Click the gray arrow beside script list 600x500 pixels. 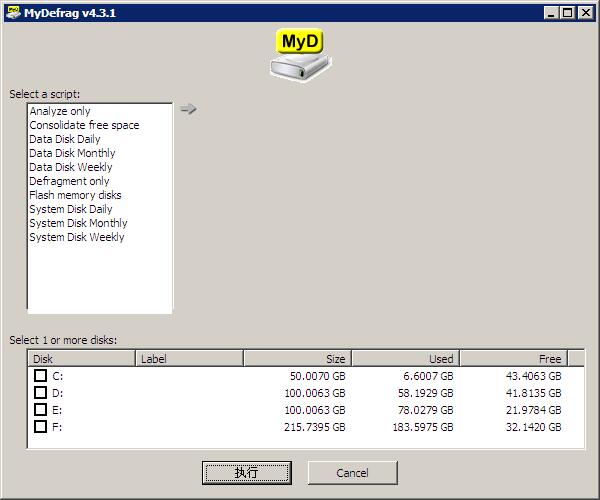188,109
